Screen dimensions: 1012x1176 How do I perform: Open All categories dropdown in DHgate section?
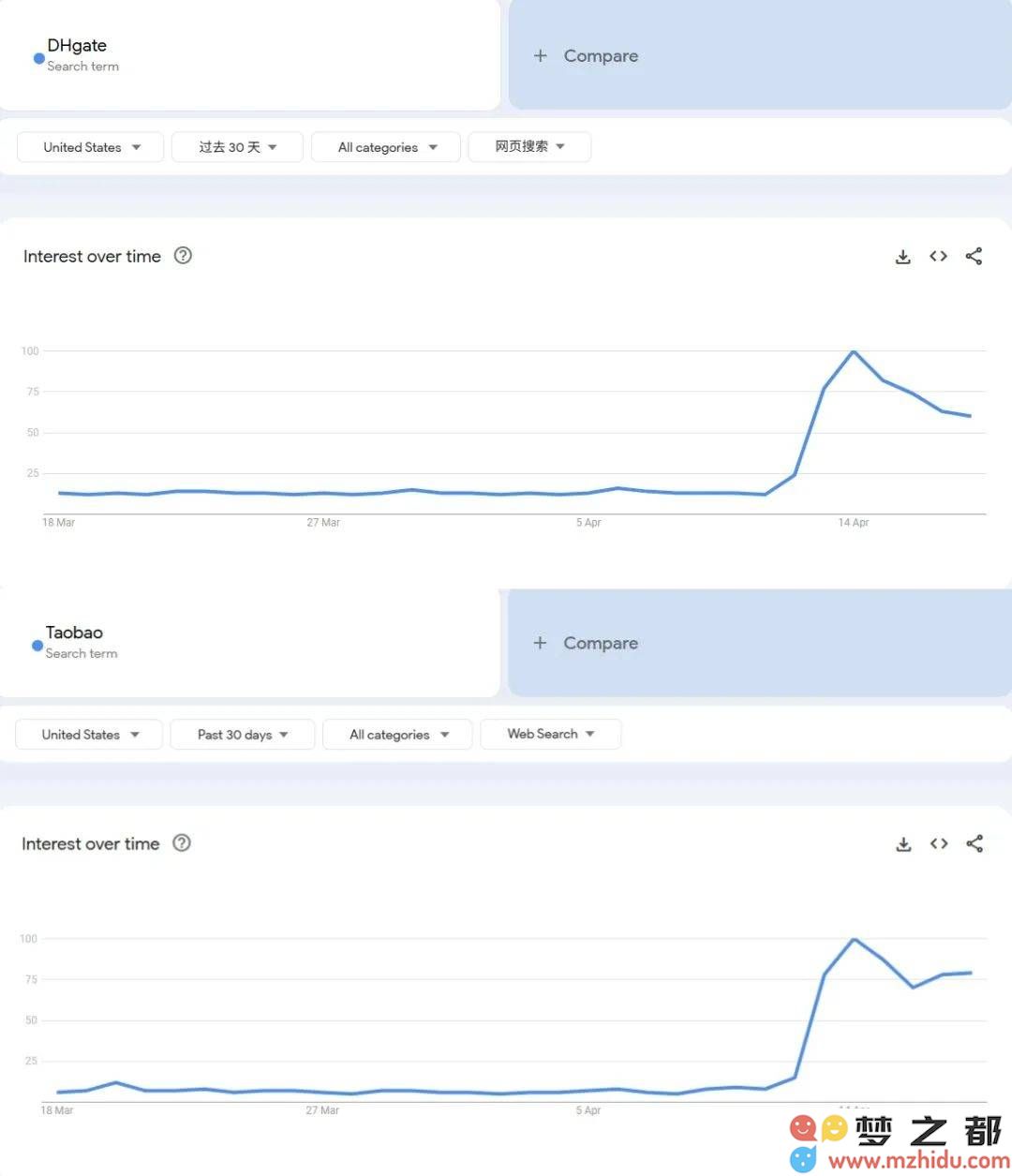pos(386,147)
